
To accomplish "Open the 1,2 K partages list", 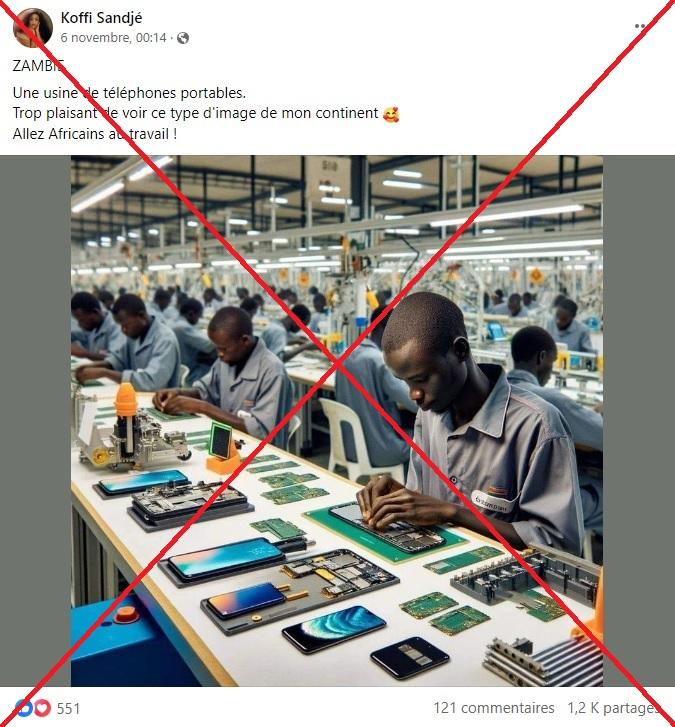I will [614, 708].
